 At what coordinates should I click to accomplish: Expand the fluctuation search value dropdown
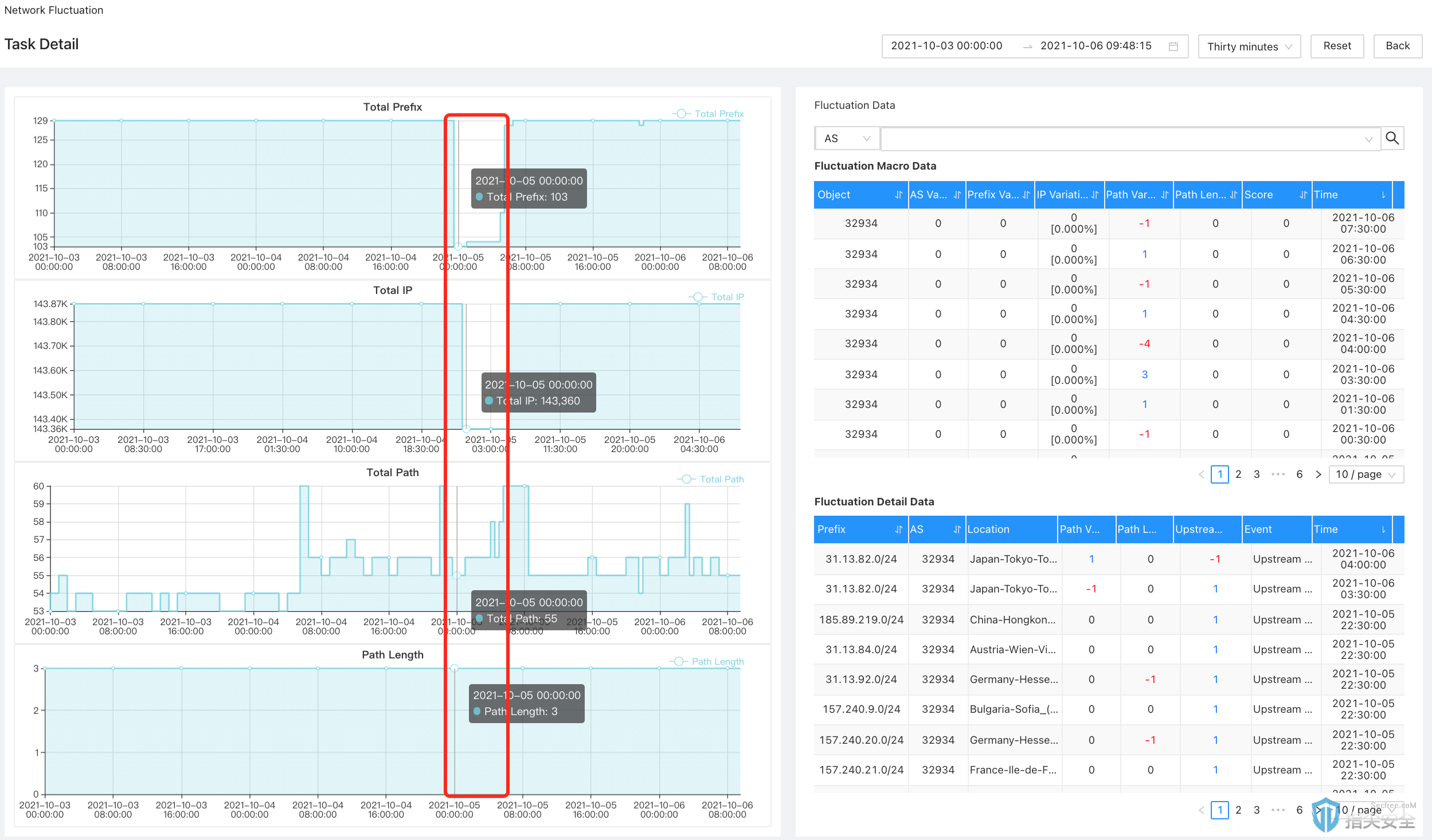pyautogui.click(x=1368, y=139)
